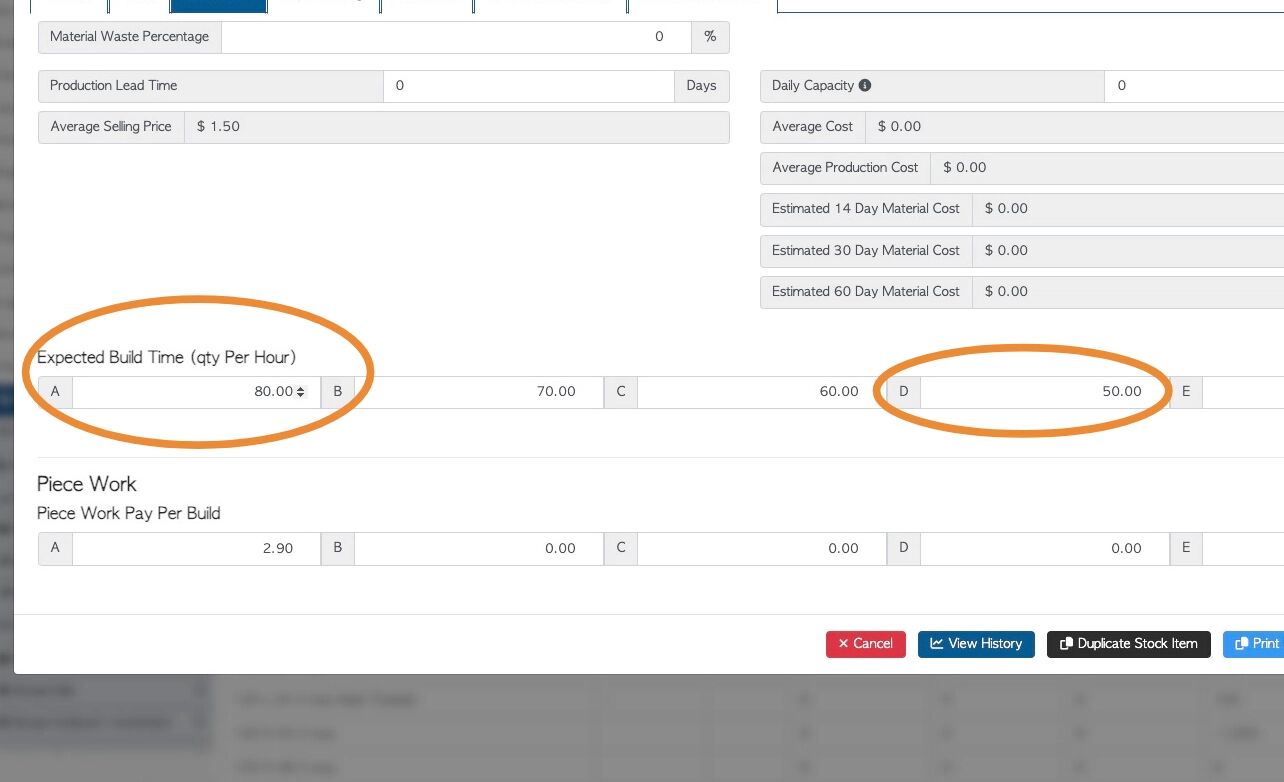Image resolution: width=1284 pixels, height=782 pixels.
Task: Click the Piece Work Pay Per Build label
Action: [x=129, y=514]
